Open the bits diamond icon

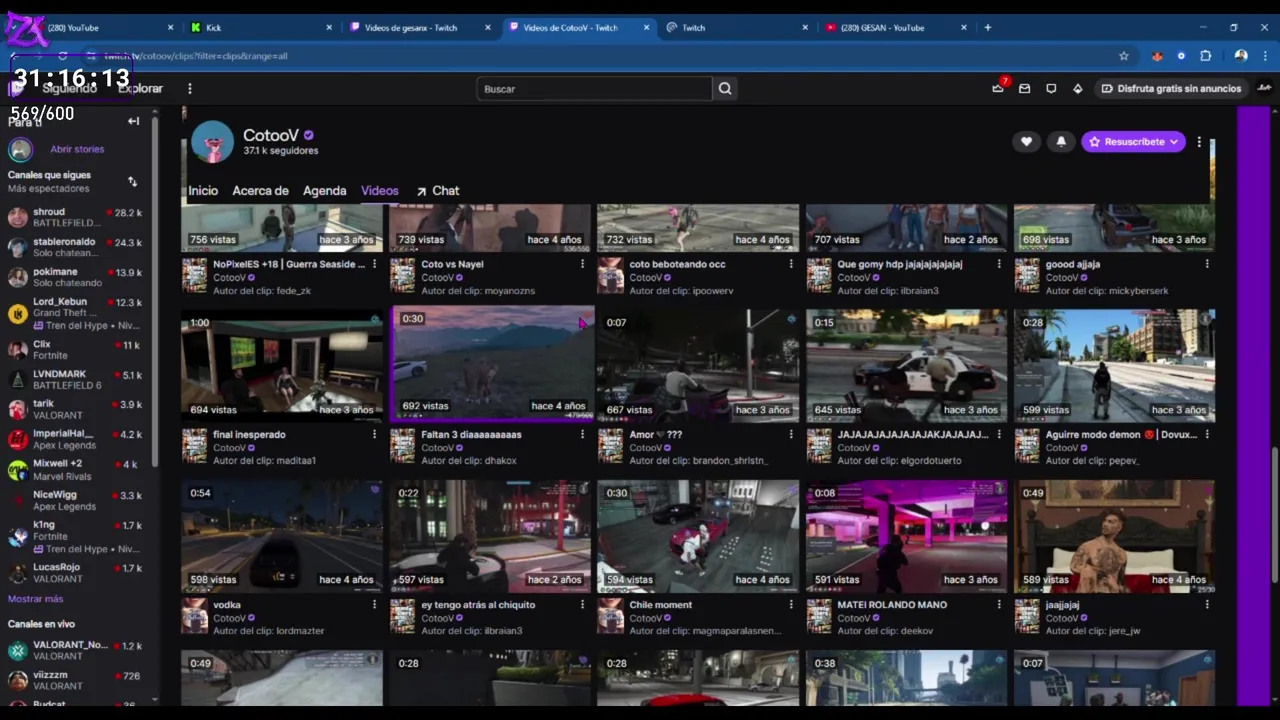point(1077,89)
